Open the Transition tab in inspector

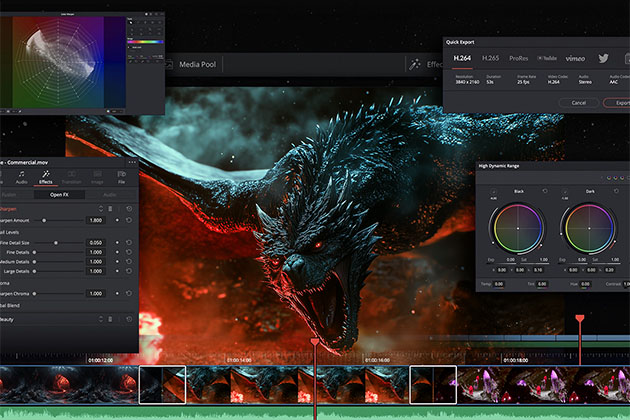coord(72,177)
